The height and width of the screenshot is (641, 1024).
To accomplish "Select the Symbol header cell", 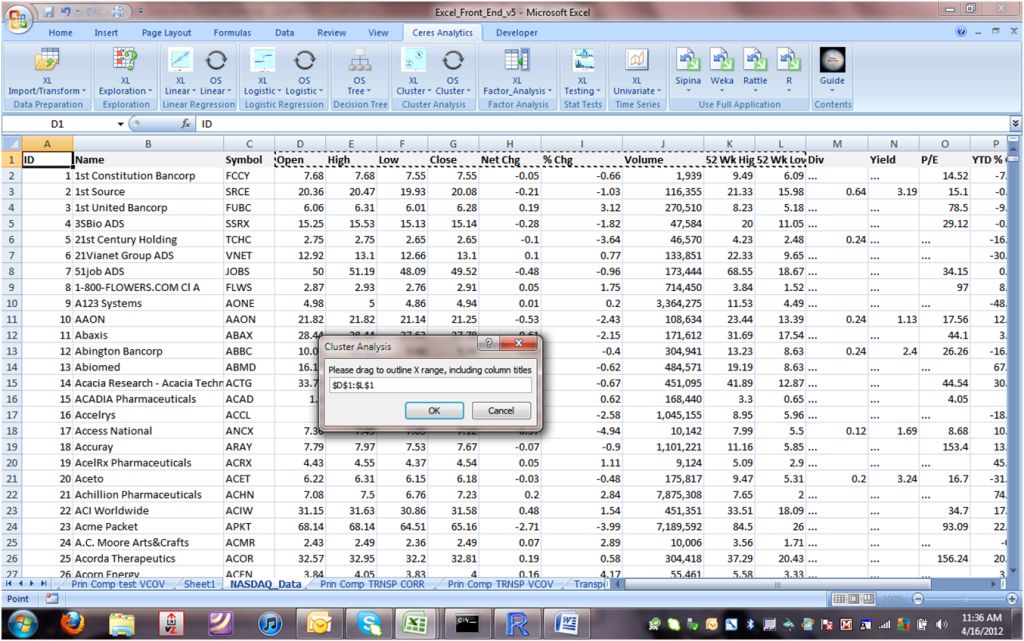I will coord(249,159).
